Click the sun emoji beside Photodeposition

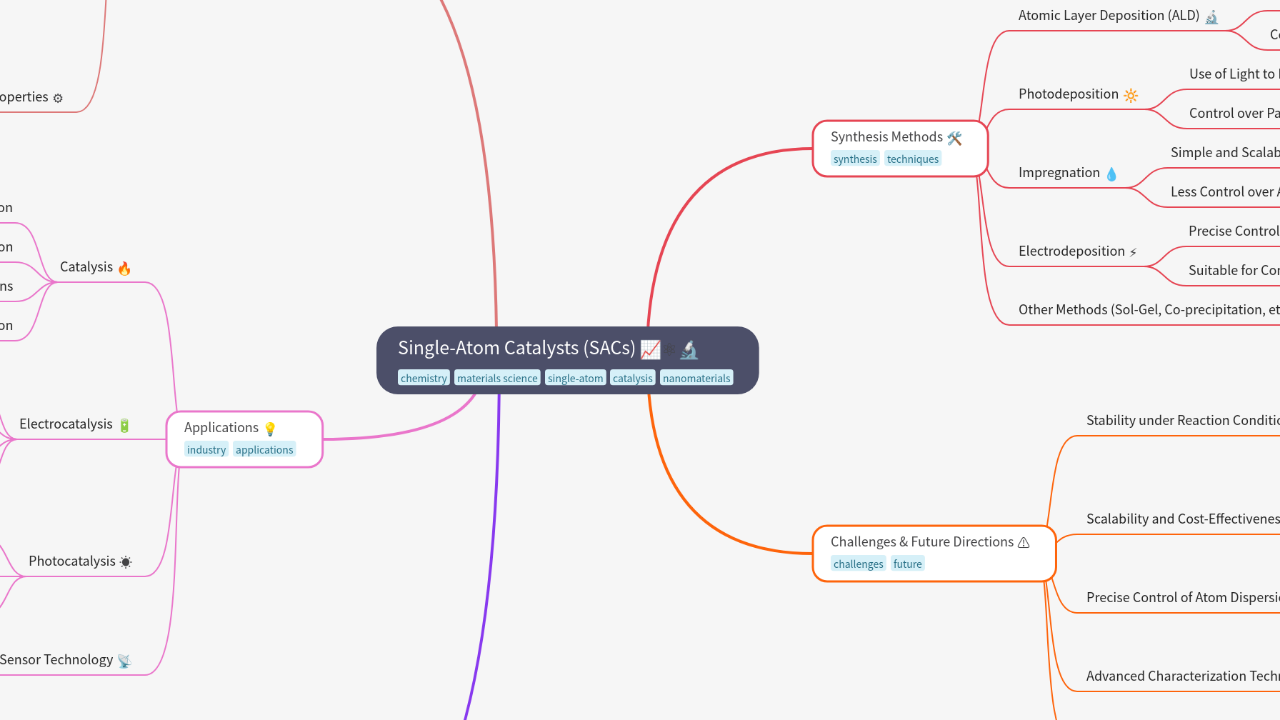(1131, 95)
